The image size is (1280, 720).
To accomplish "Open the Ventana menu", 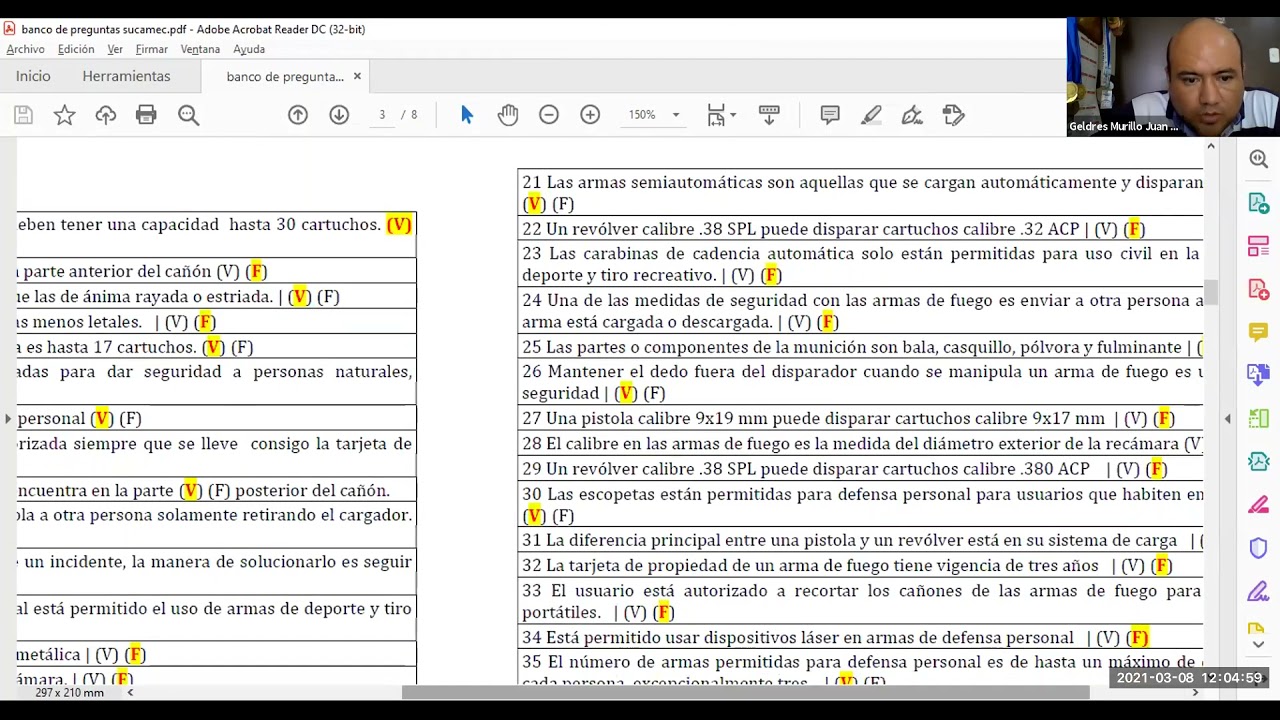I will click(200, 49).
